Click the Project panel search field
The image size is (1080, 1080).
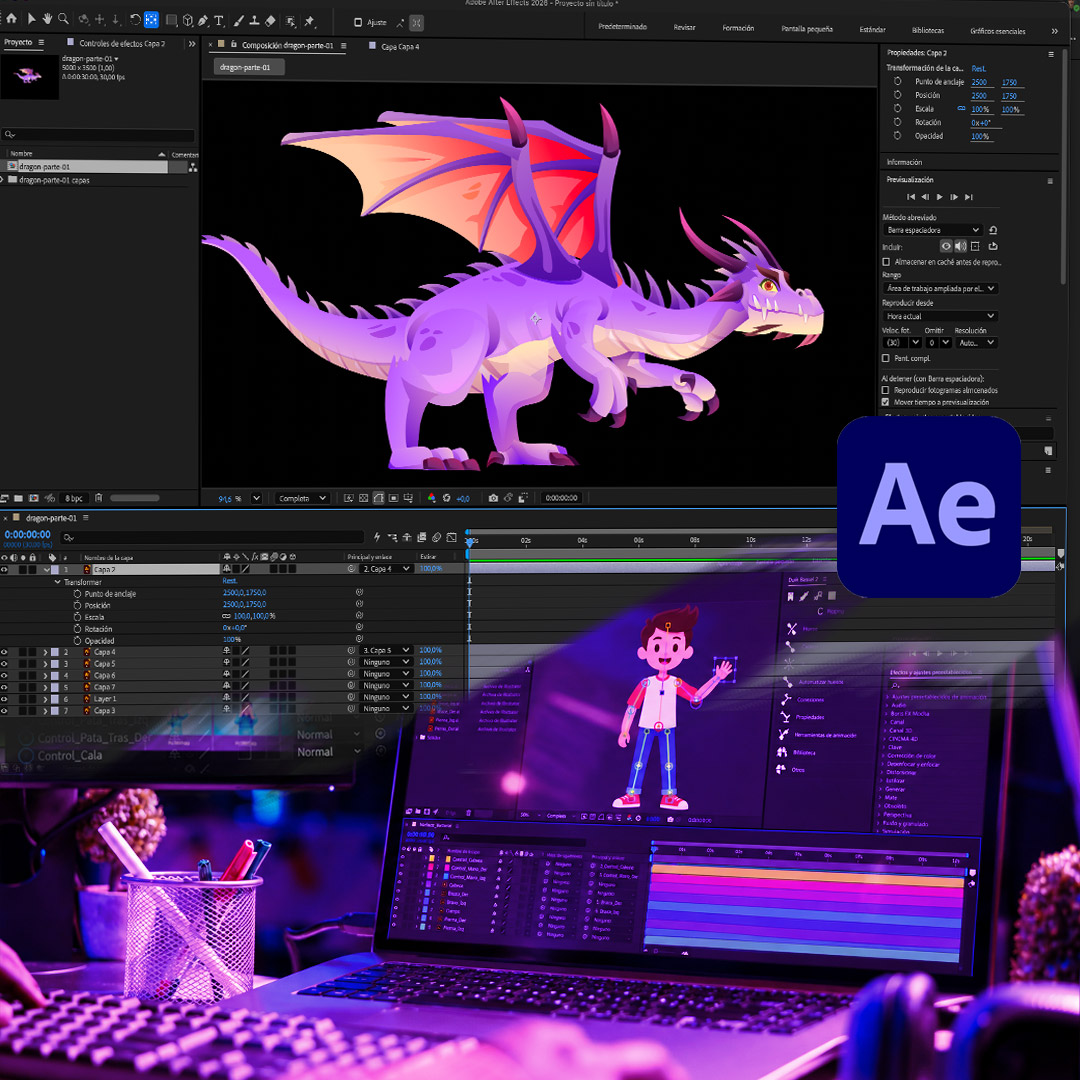coord(98,134)
